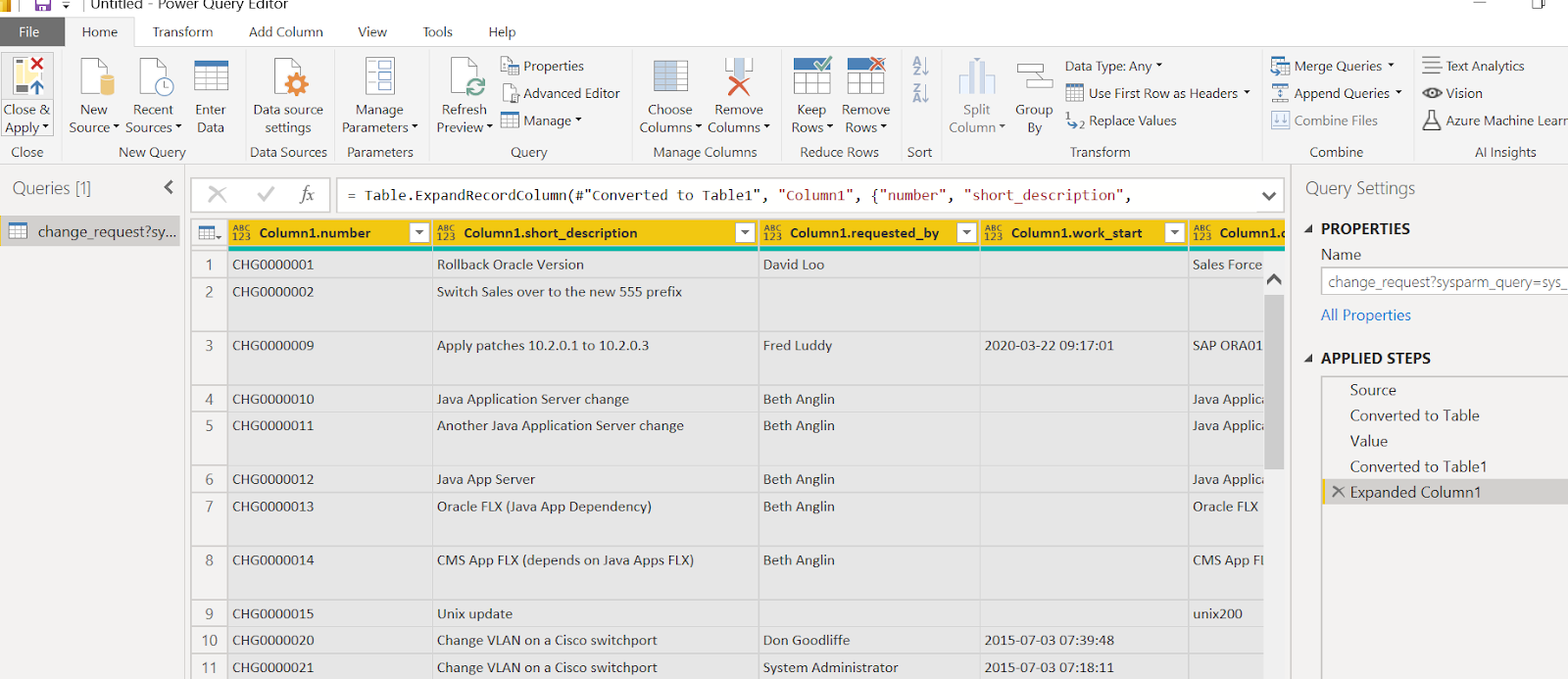
Task: Click the Keep Rows icon
Action: click(x=812, y=77)
